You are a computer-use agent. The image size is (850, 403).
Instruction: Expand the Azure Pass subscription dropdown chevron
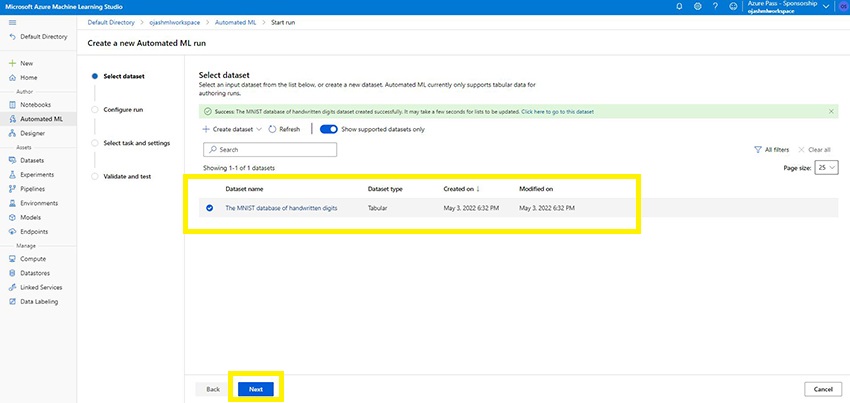click(826, 7)
